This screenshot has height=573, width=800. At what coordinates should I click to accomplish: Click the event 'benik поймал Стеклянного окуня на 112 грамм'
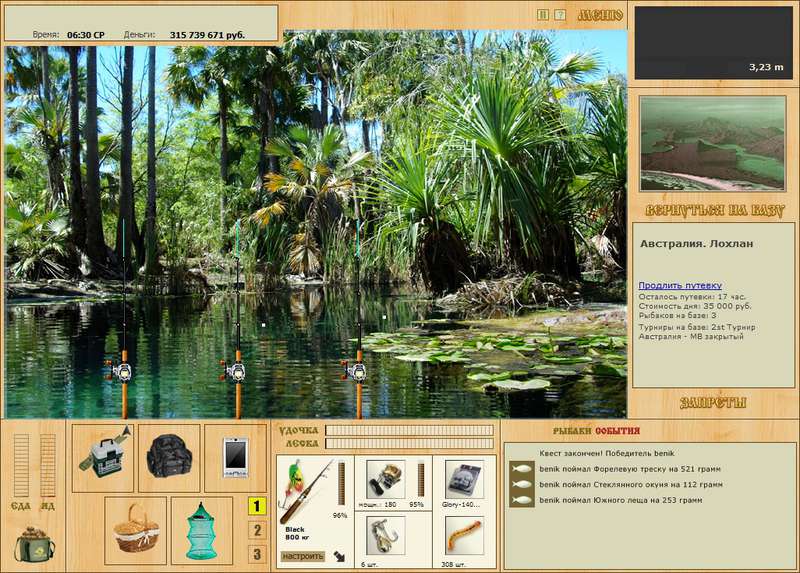pyautogui.click(x=631, y=485)
